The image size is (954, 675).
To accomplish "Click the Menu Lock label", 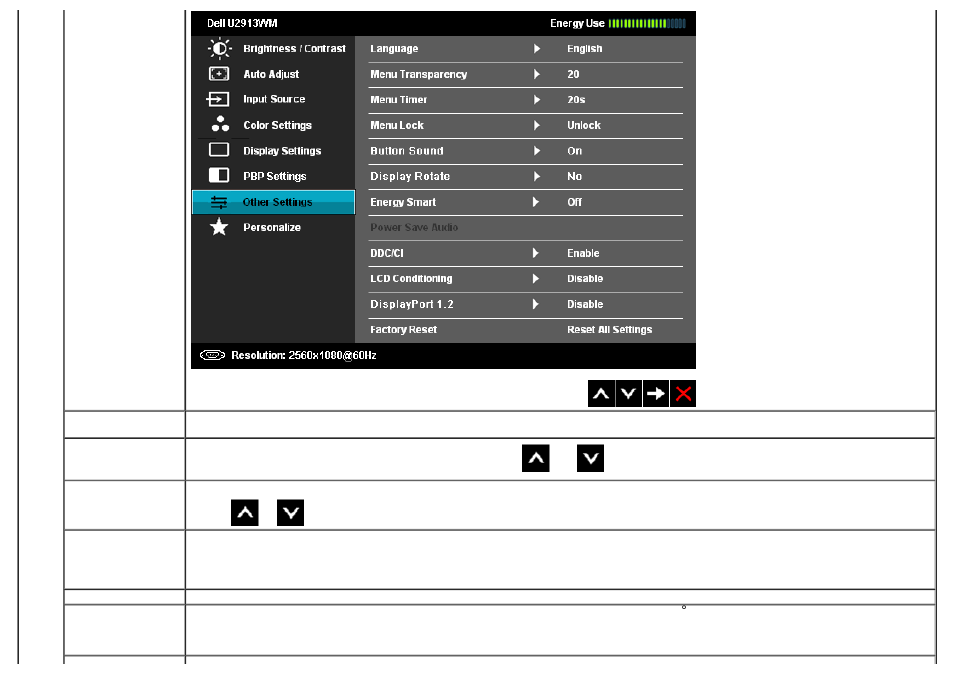I will [397, 125].
